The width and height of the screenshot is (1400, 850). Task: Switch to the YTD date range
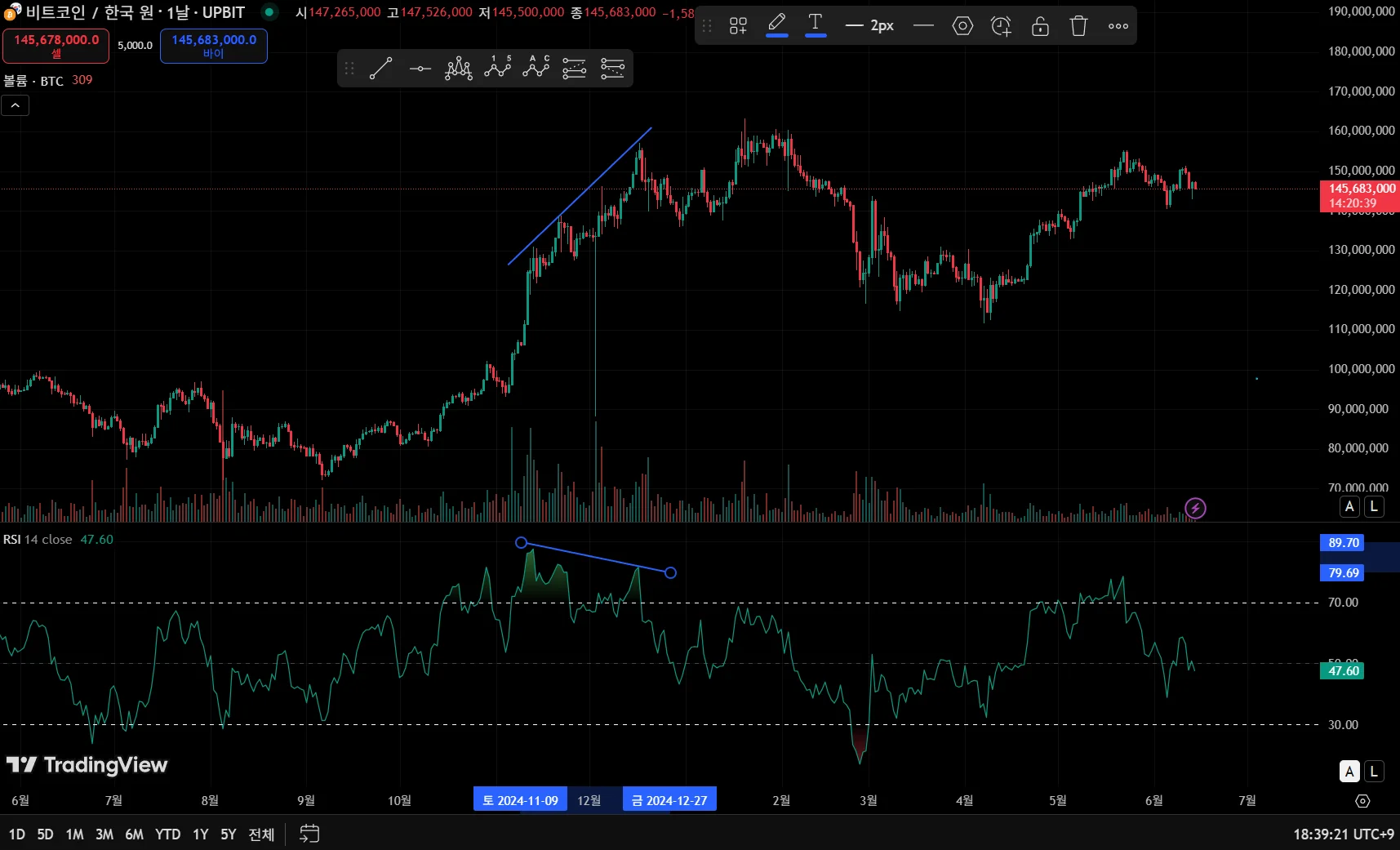tap(167, 834)
